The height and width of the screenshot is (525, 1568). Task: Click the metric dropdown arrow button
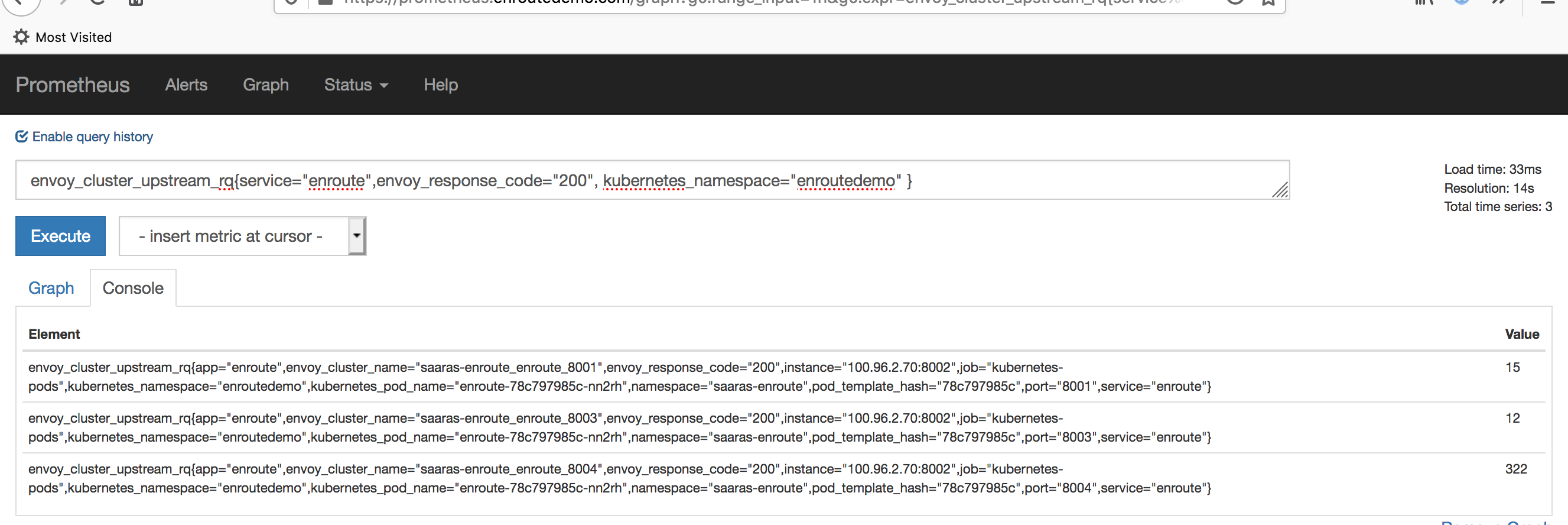click(357, 236)
